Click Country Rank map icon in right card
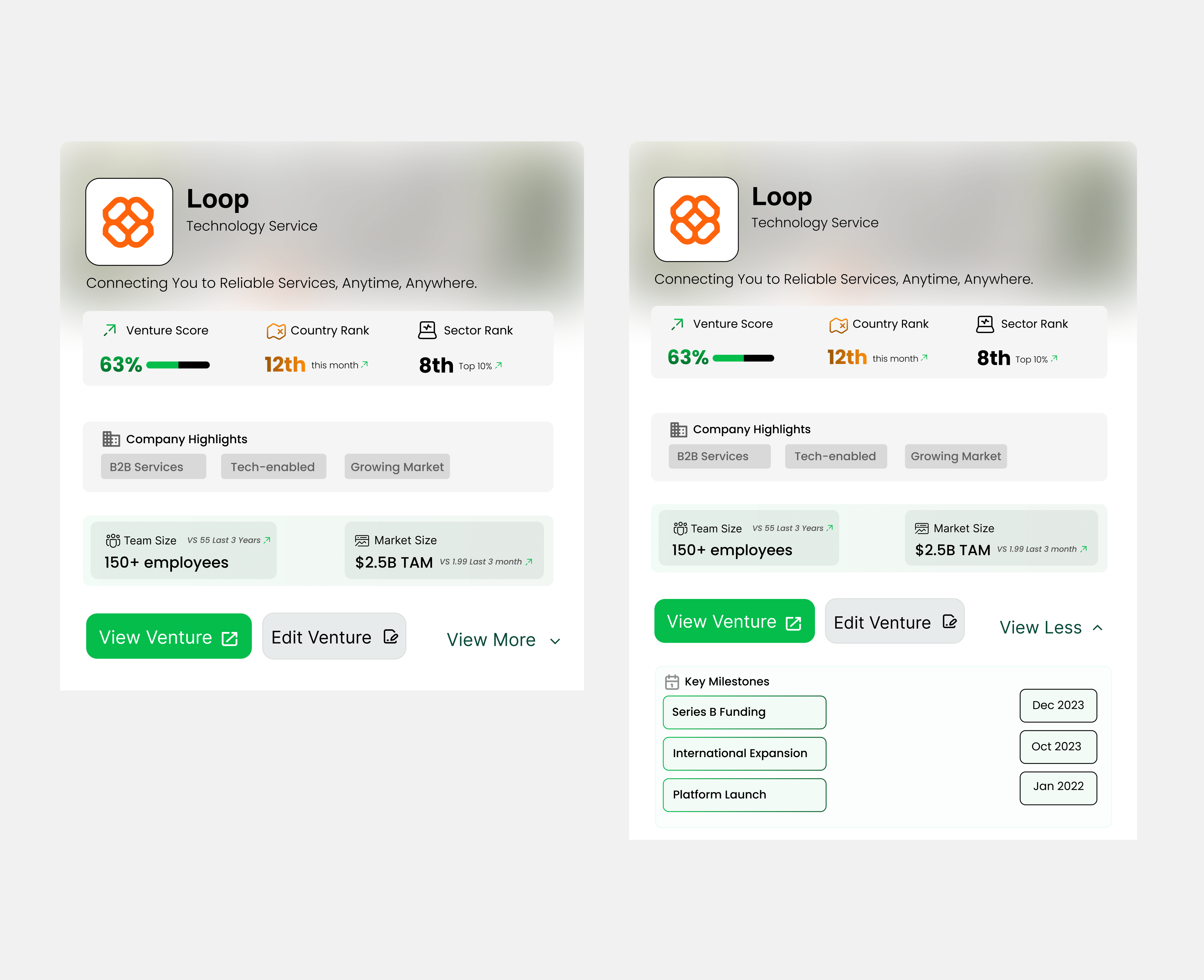Screen dimensions: 1204x980 point(838,325)
